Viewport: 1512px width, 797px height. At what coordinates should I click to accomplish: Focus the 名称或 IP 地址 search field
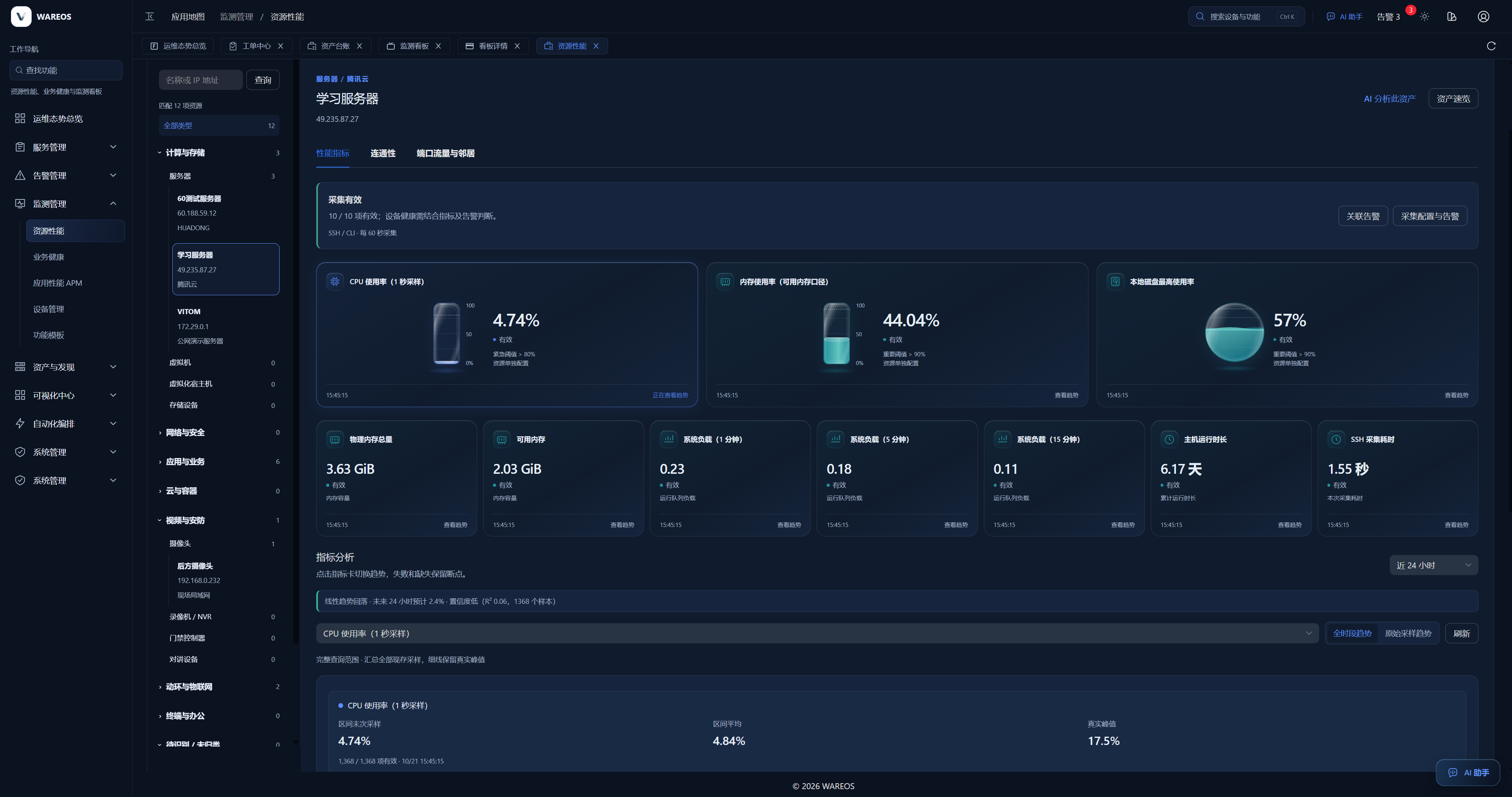coord(201,80)
